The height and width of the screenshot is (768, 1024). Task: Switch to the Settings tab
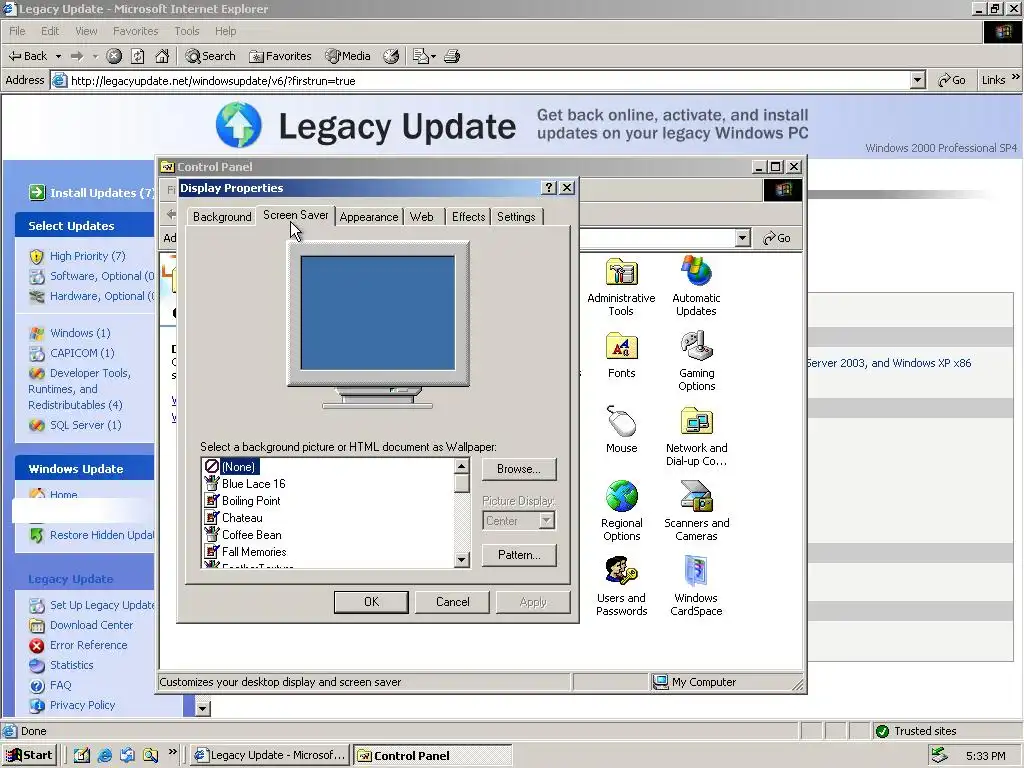pos(516,217)
